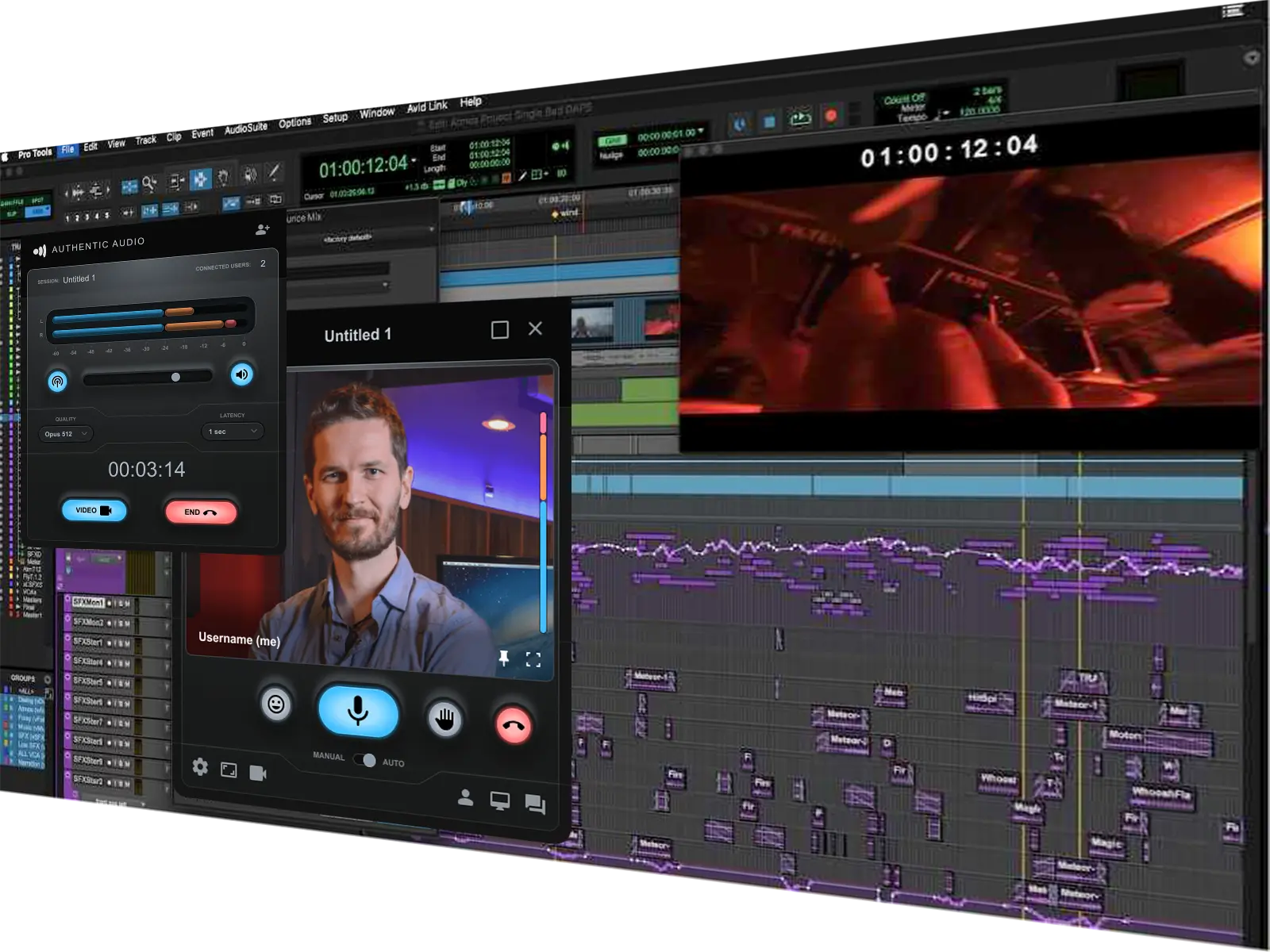Switch the mic mode toggle from Auto to Manual
The width and height of the screenshot is (1270, 952).
coord(368,759)
